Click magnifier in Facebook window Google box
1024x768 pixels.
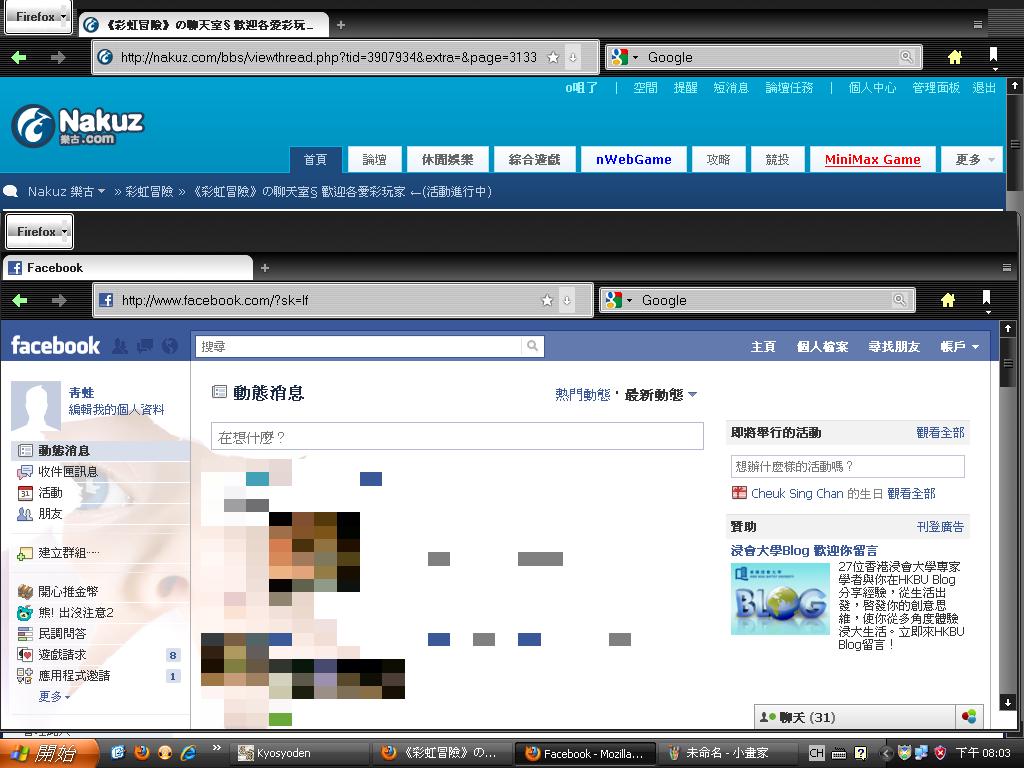(x=900, y=300)
